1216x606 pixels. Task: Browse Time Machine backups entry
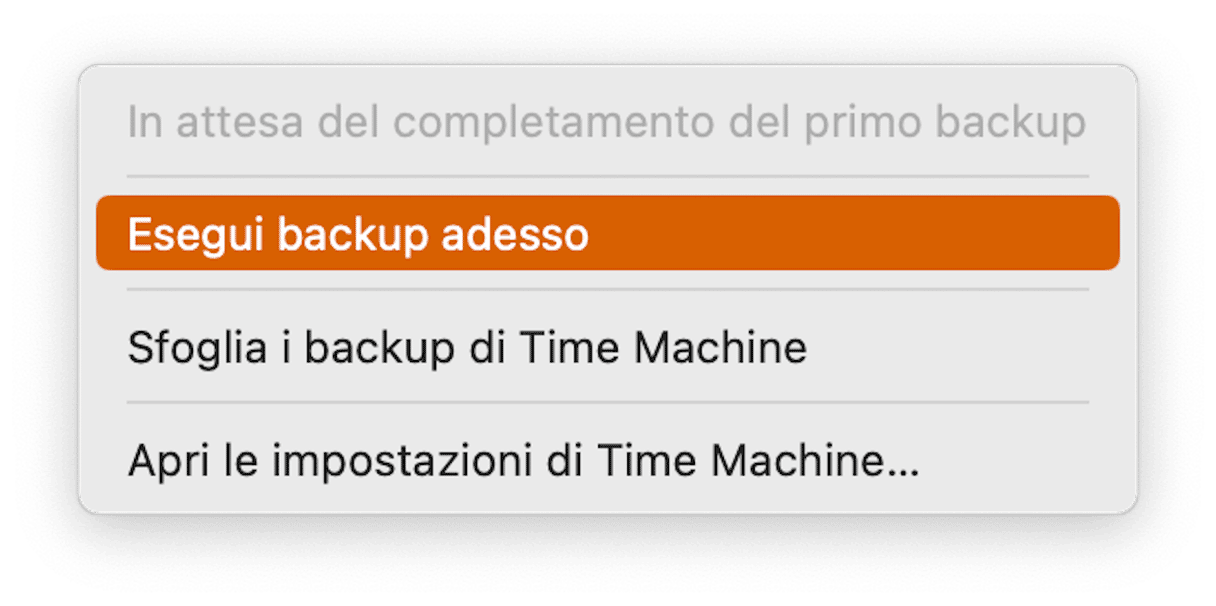[x=607, y=347]
